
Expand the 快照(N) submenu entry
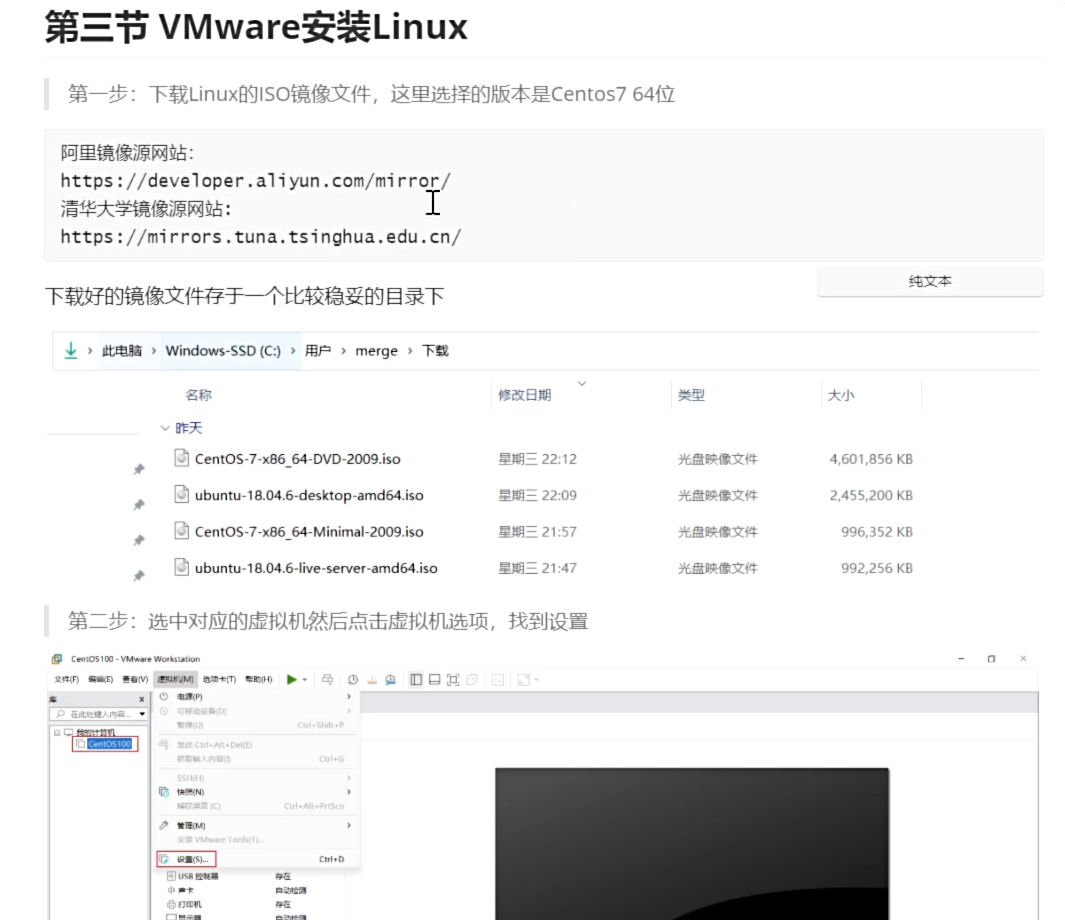(x=256, y=792)
